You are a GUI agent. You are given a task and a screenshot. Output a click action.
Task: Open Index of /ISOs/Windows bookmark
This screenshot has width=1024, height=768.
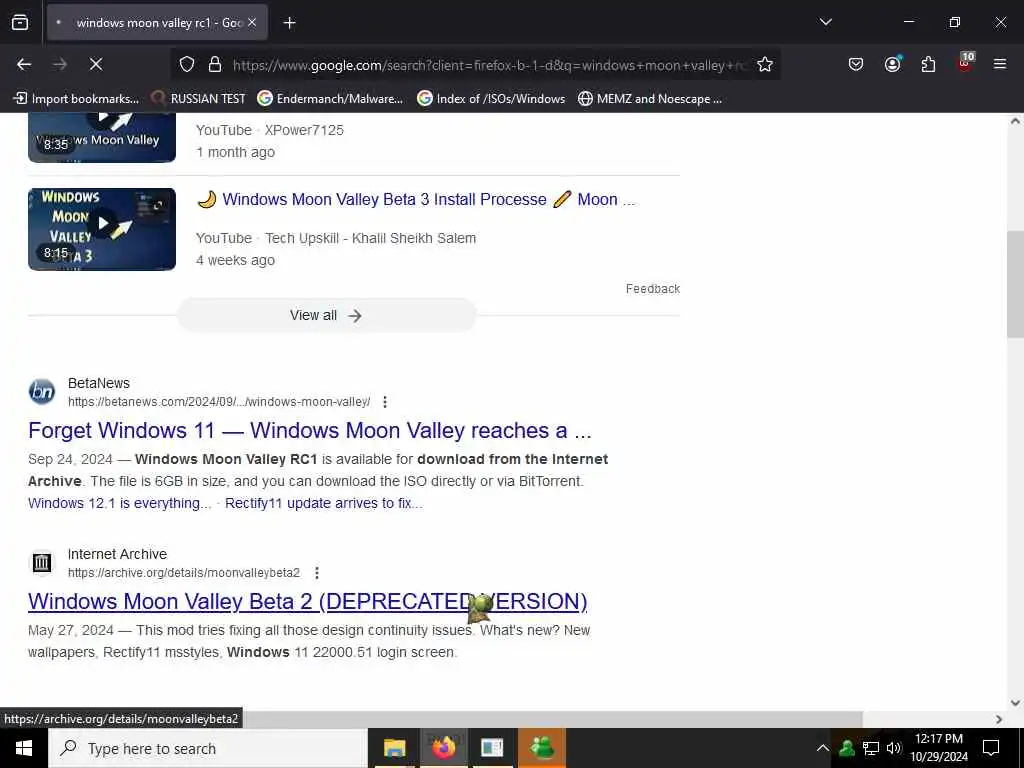491,99
